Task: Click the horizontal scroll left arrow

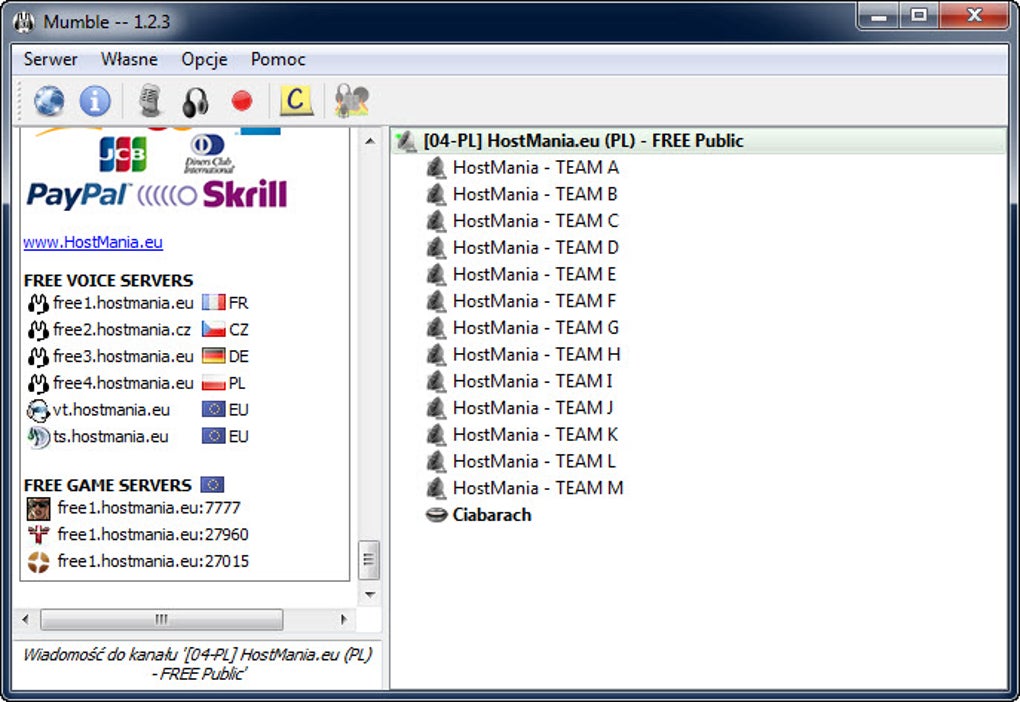Action: tap(25, 619)
